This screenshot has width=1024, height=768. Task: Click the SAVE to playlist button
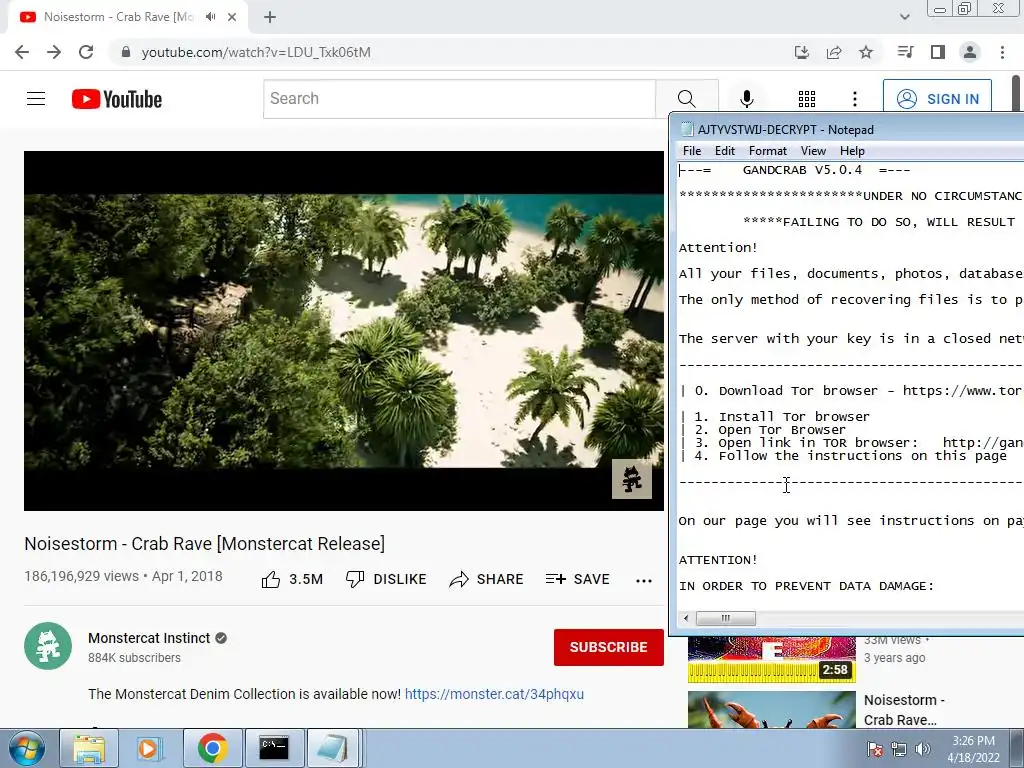pyautogui.click(x=578, y=579)
